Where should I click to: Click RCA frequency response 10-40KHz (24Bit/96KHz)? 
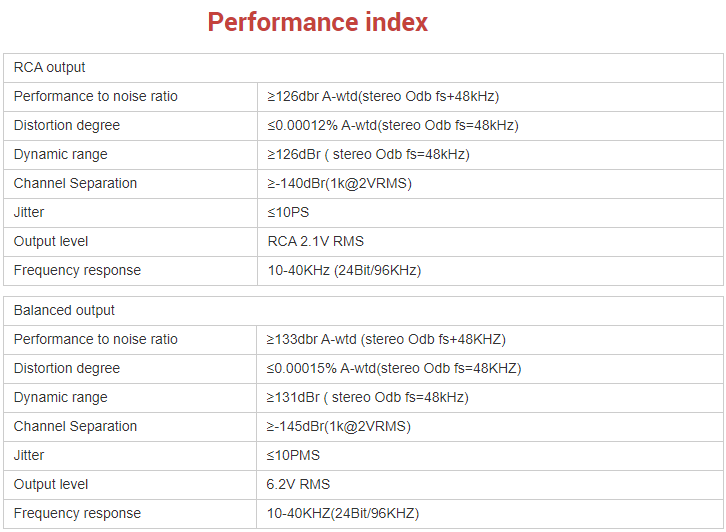click(x=344, y=271)
